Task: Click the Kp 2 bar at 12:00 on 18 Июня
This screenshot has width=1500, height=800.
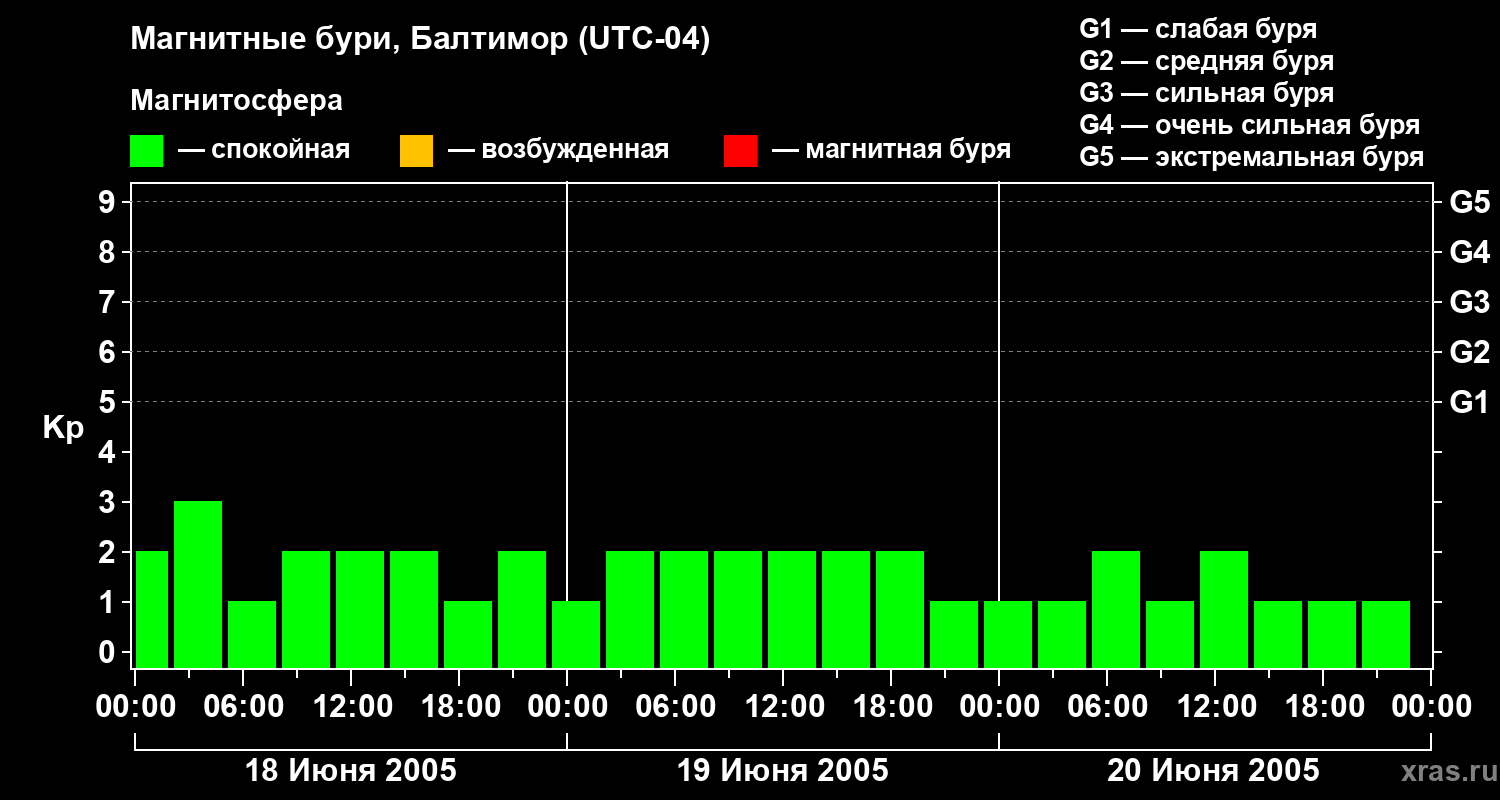Action: pyautogui.click(x=360, y=609)
